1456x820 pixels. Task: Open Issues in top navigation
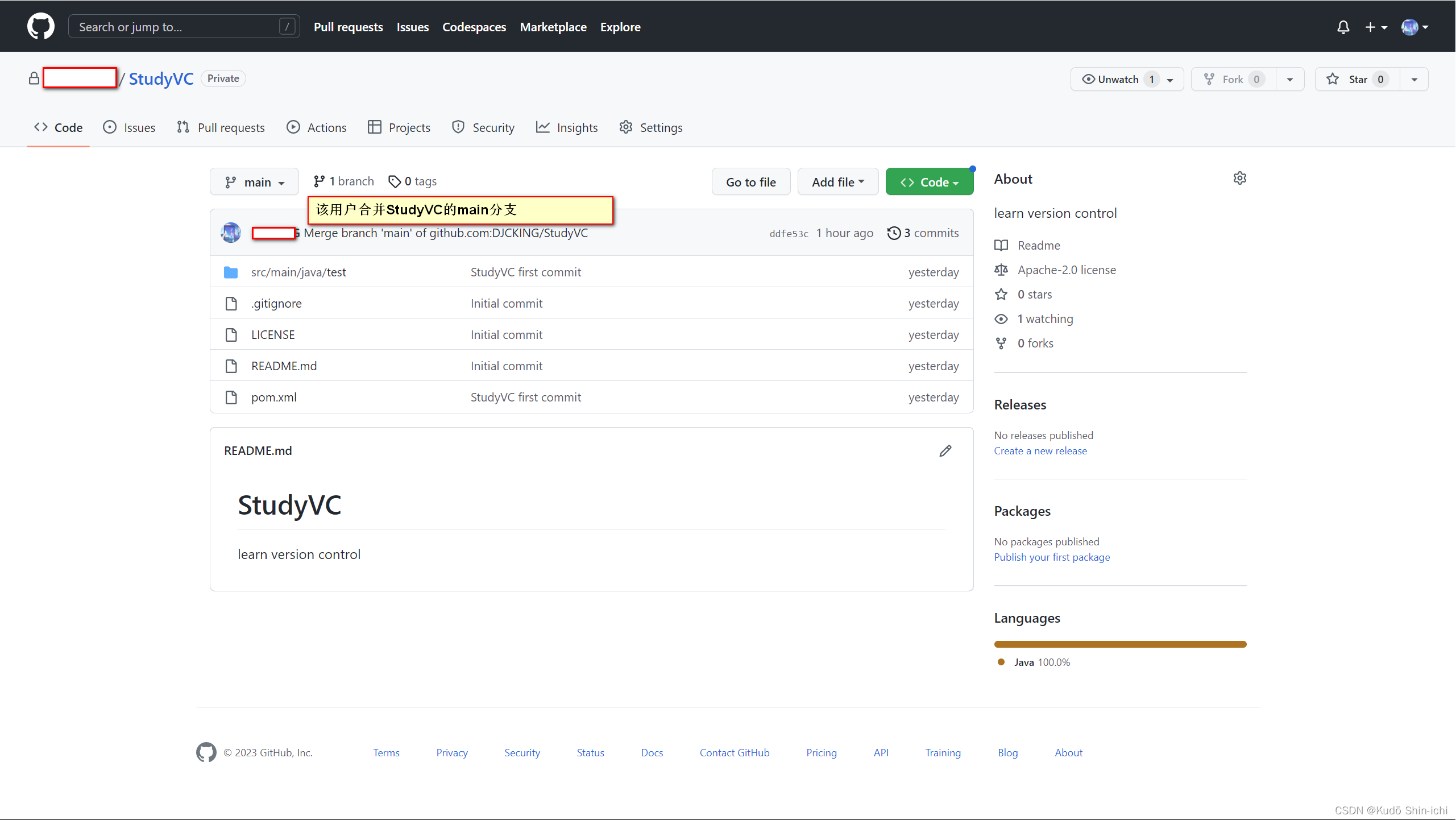click(x=412, y=27)
